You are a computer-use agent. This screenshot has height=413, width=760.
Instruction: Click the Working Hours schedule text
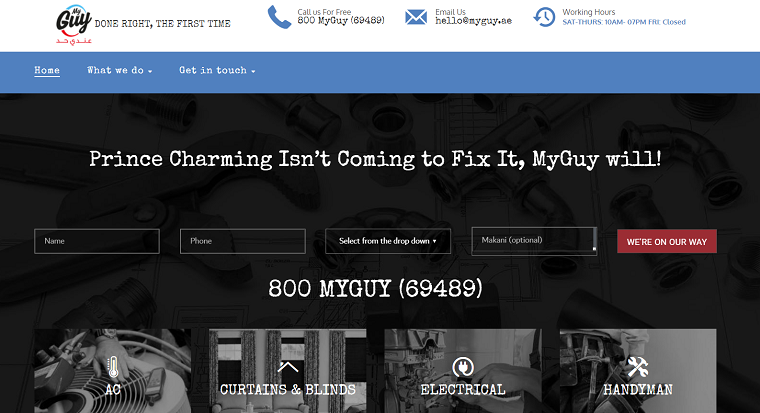pos(624,22)
